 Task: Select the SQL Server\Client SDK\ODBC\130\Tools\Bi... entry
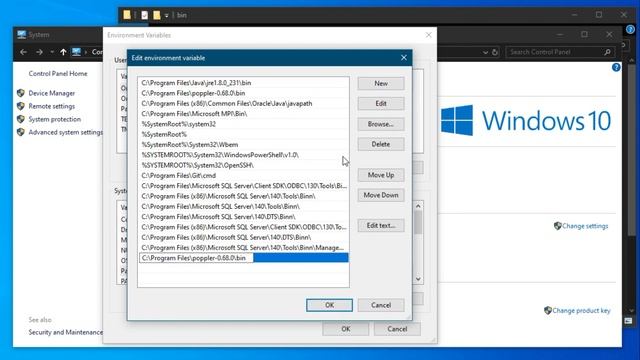tap(243, 186)
